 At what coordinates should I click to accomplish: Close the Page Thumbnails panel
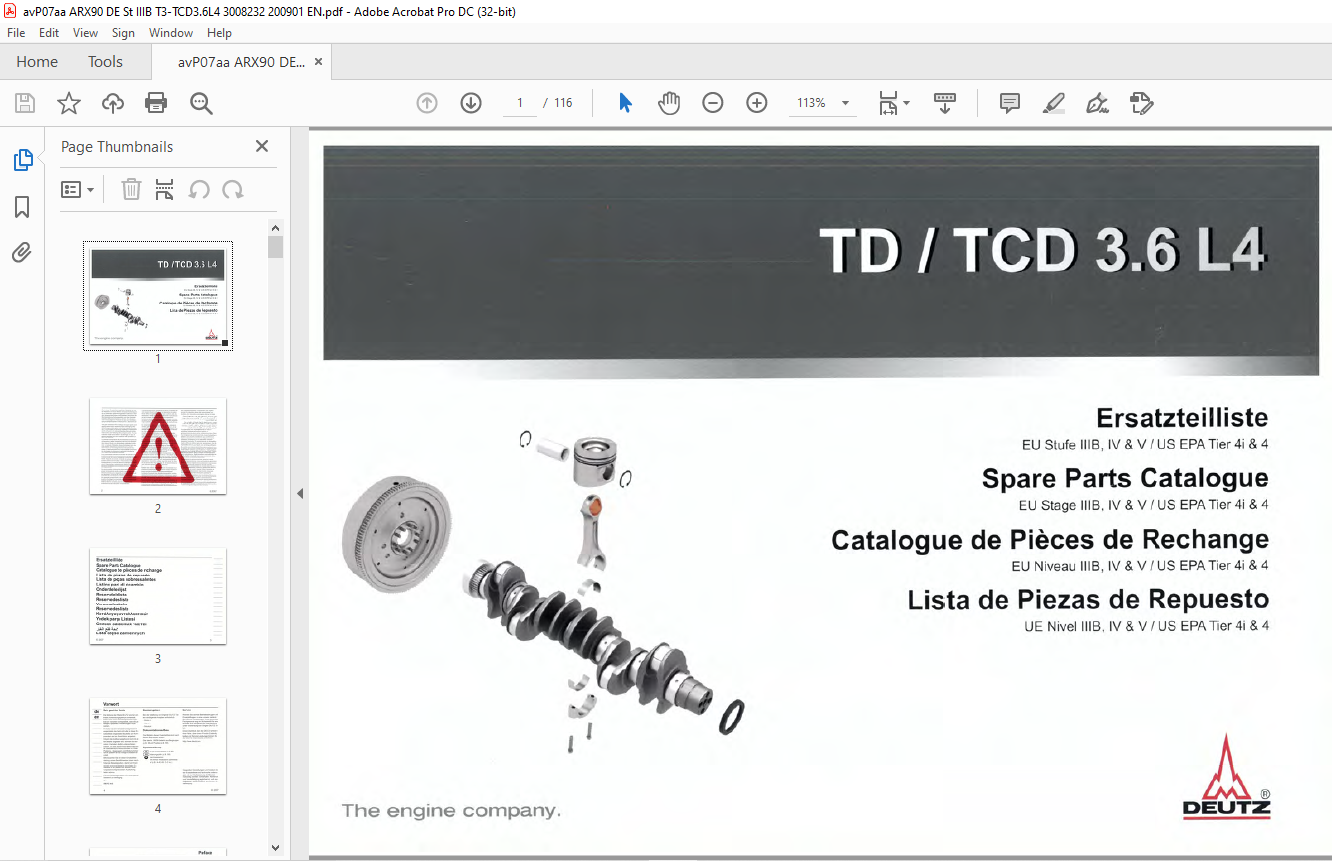[262, 146]
